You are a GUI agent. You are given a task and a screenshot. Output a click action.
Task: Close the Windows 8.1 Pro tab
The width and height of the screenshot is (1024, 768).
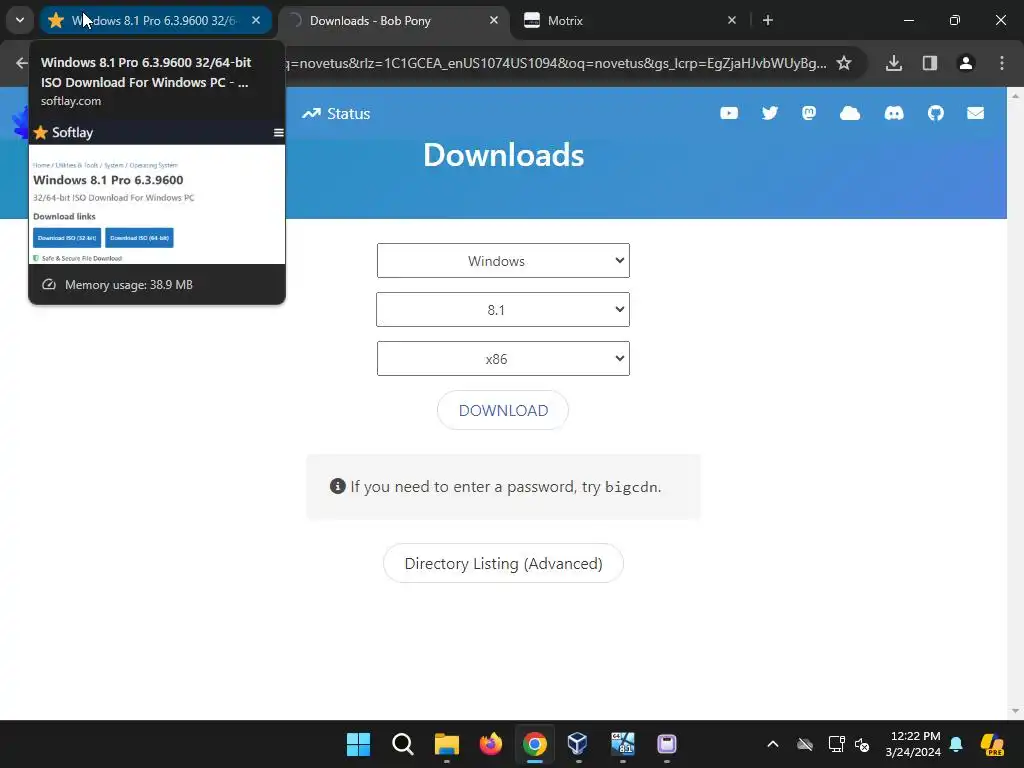point(256,20)
